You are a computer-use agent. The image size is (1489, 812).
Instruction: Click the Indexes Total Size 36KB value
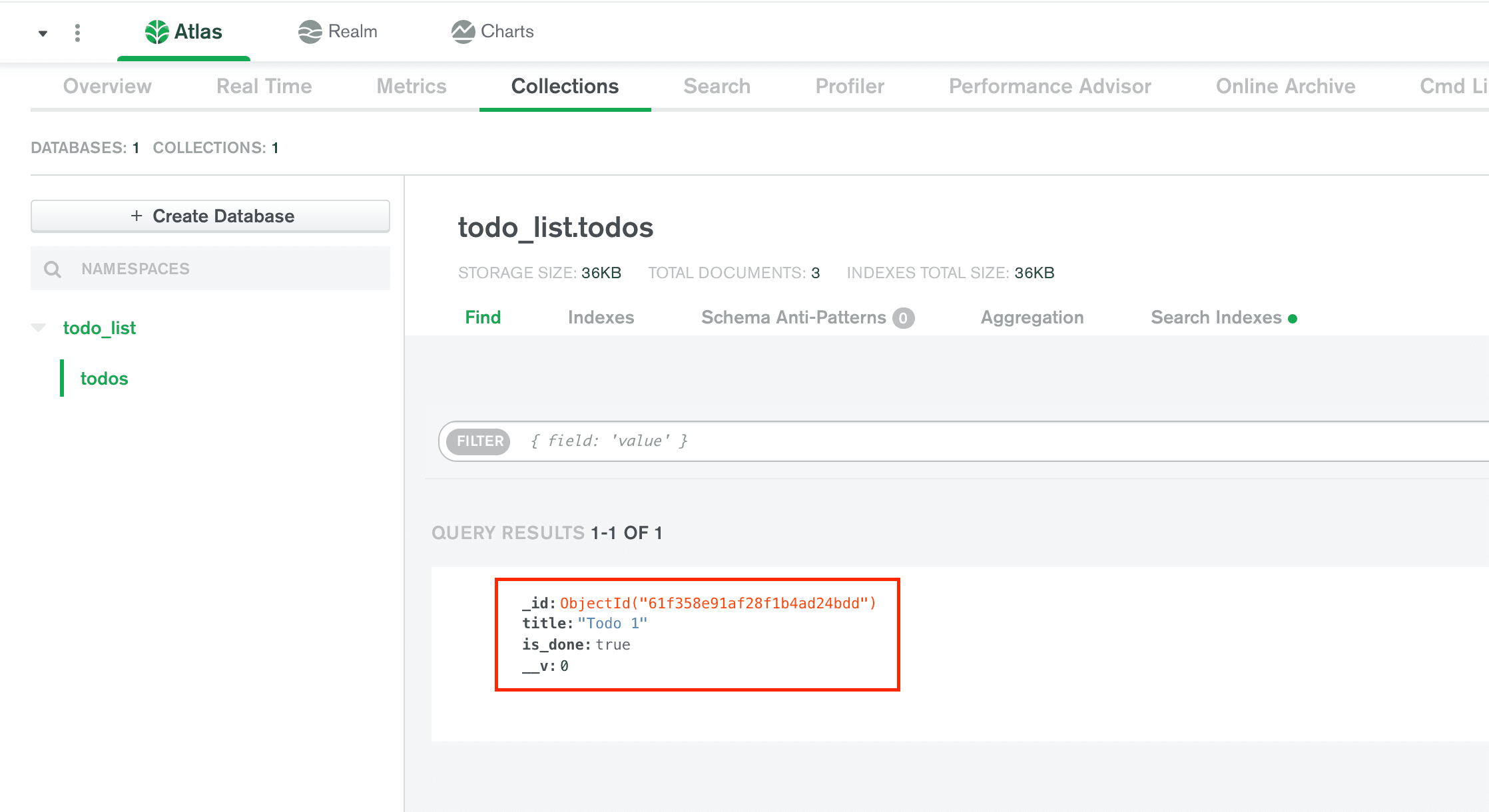click(1034, 273)
